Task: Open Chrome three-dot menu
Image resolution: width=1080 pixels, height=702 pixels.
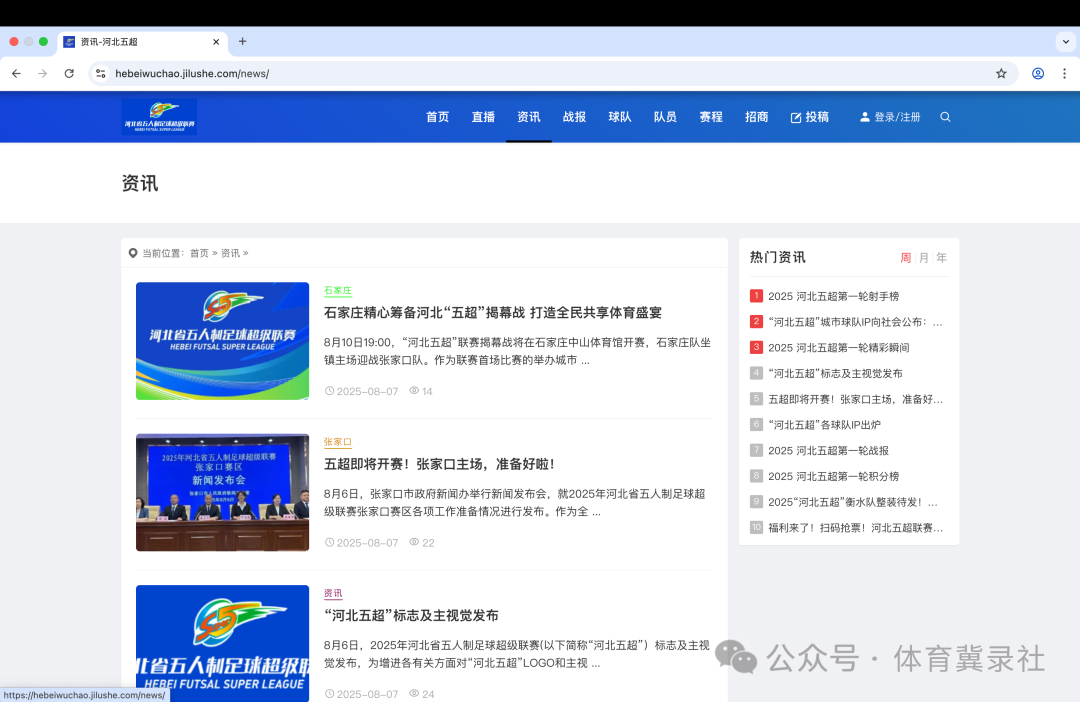Action: point(1064,74)
